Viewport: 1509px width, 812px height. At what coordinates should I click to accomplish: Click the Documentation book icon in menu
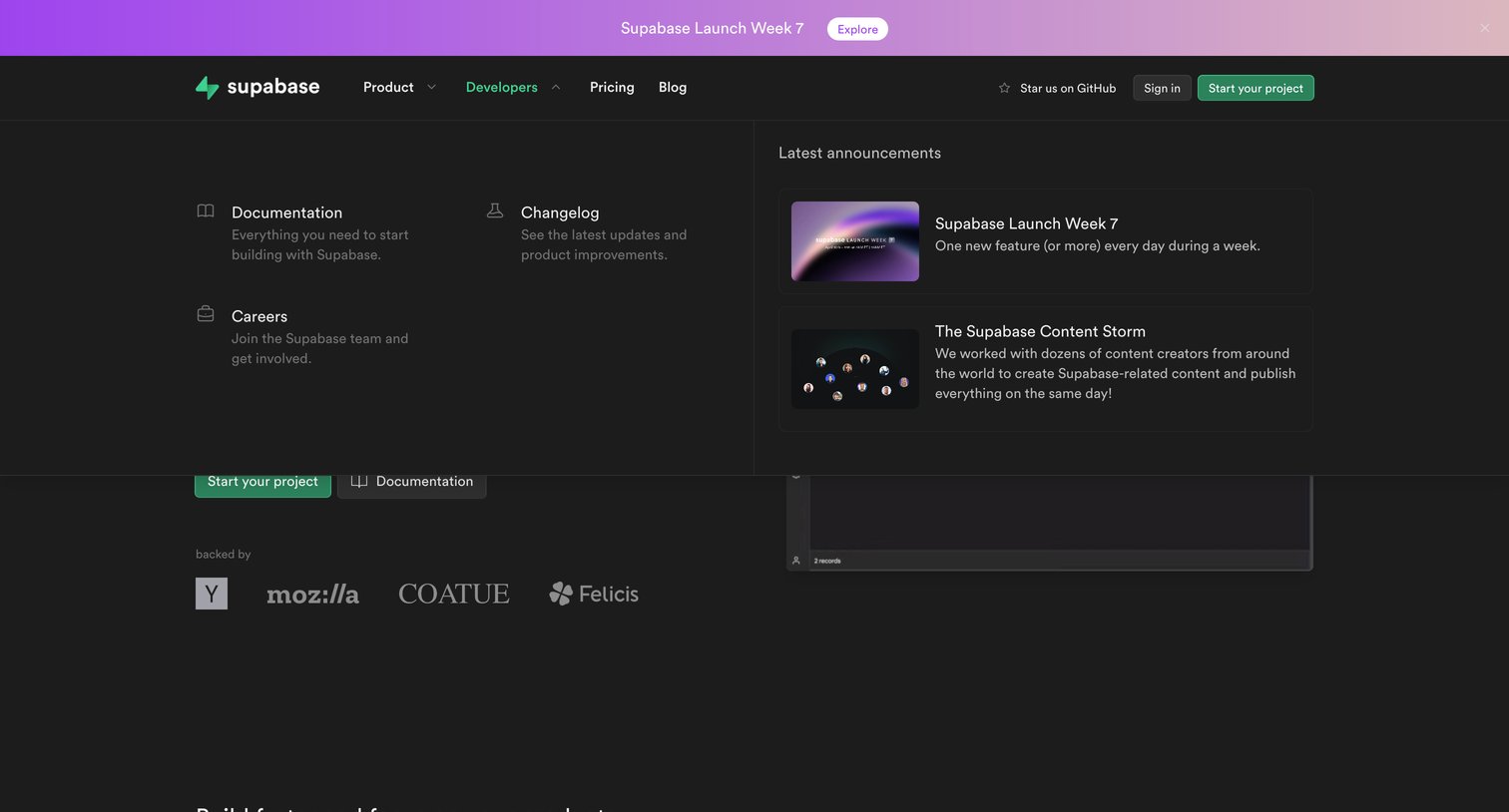click(x=206, y=210)
